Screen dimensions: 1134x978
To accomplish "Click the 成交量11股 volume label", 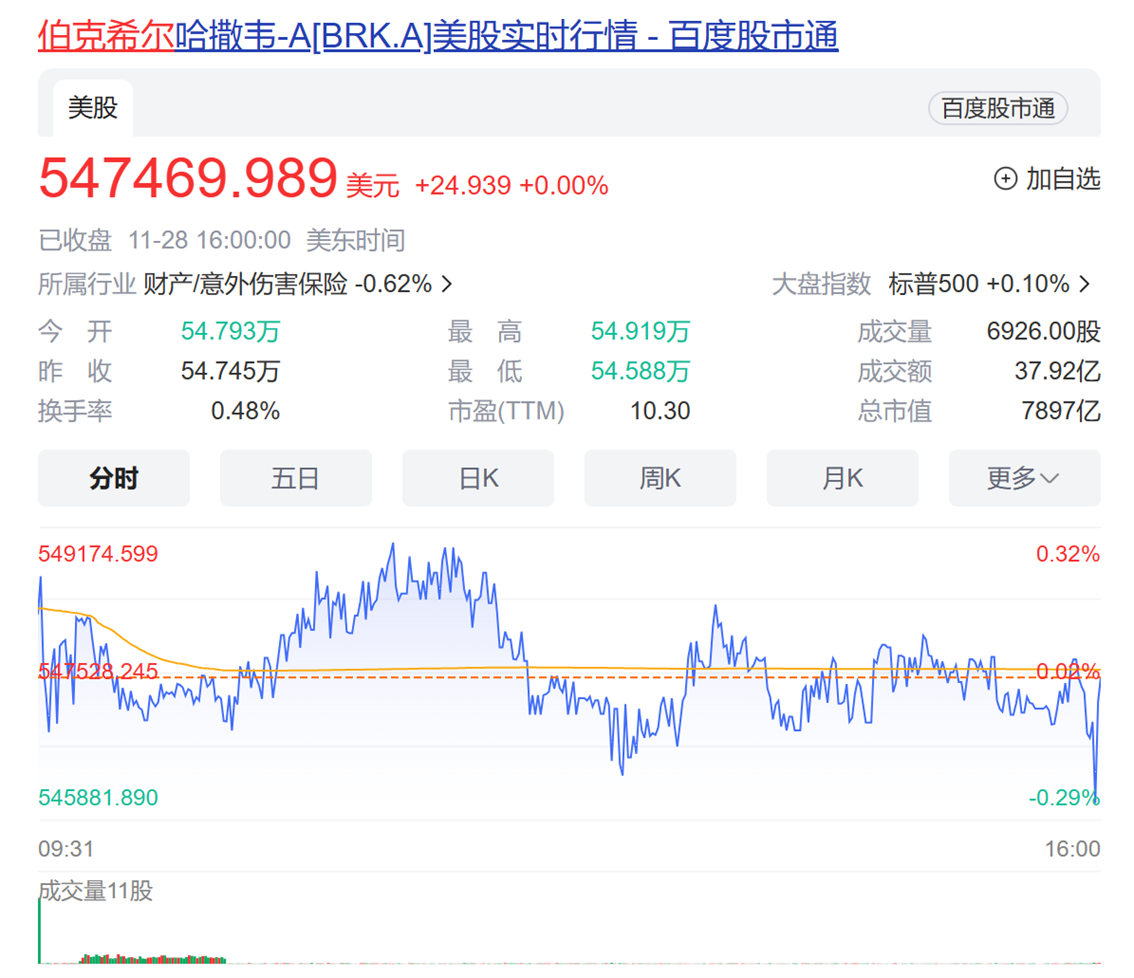I will tap(95, 891).
